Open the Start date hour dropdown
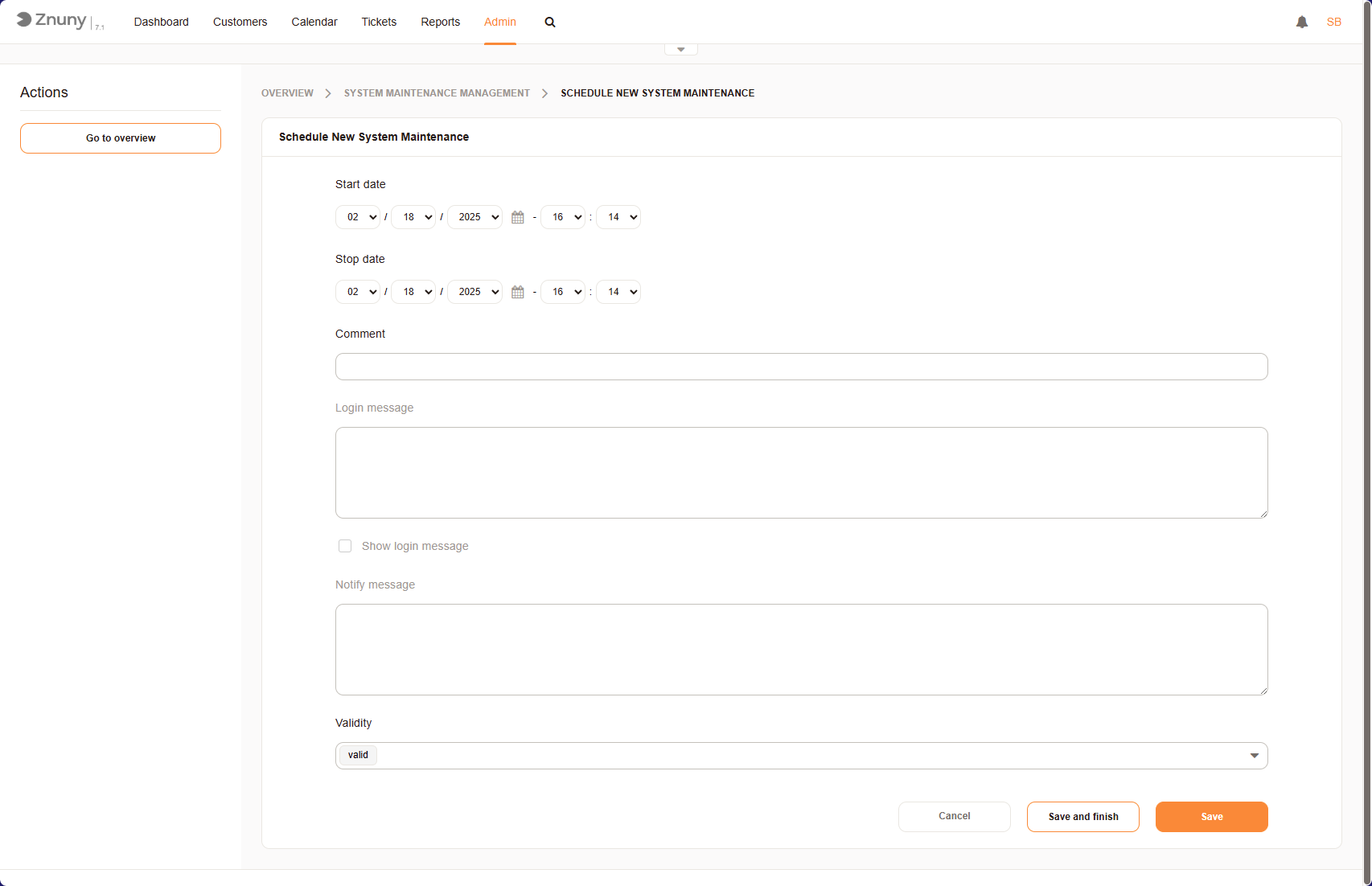Image resolution: width=1372 pixels, height=886 pixels. tap(563, 217)
